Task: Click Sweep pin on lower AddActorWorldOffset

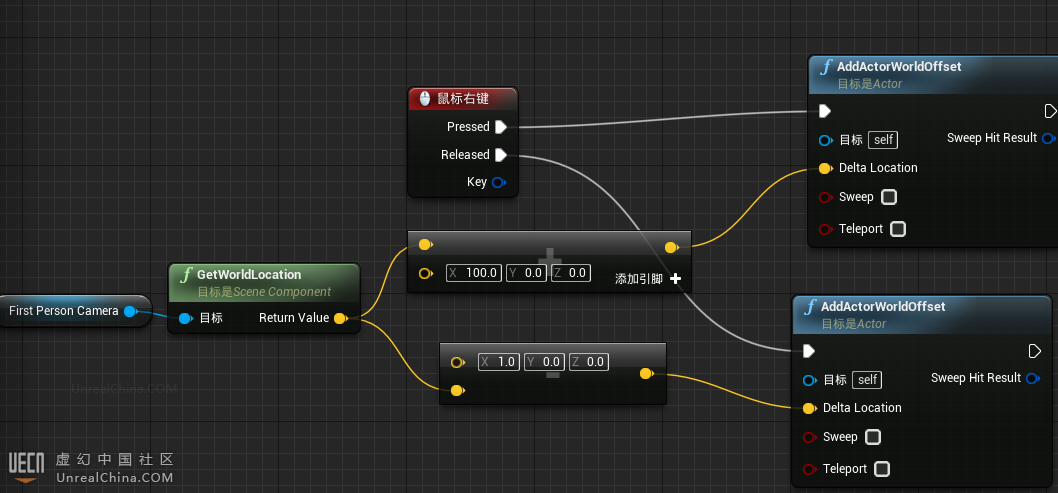Action: tap(810, 437)
